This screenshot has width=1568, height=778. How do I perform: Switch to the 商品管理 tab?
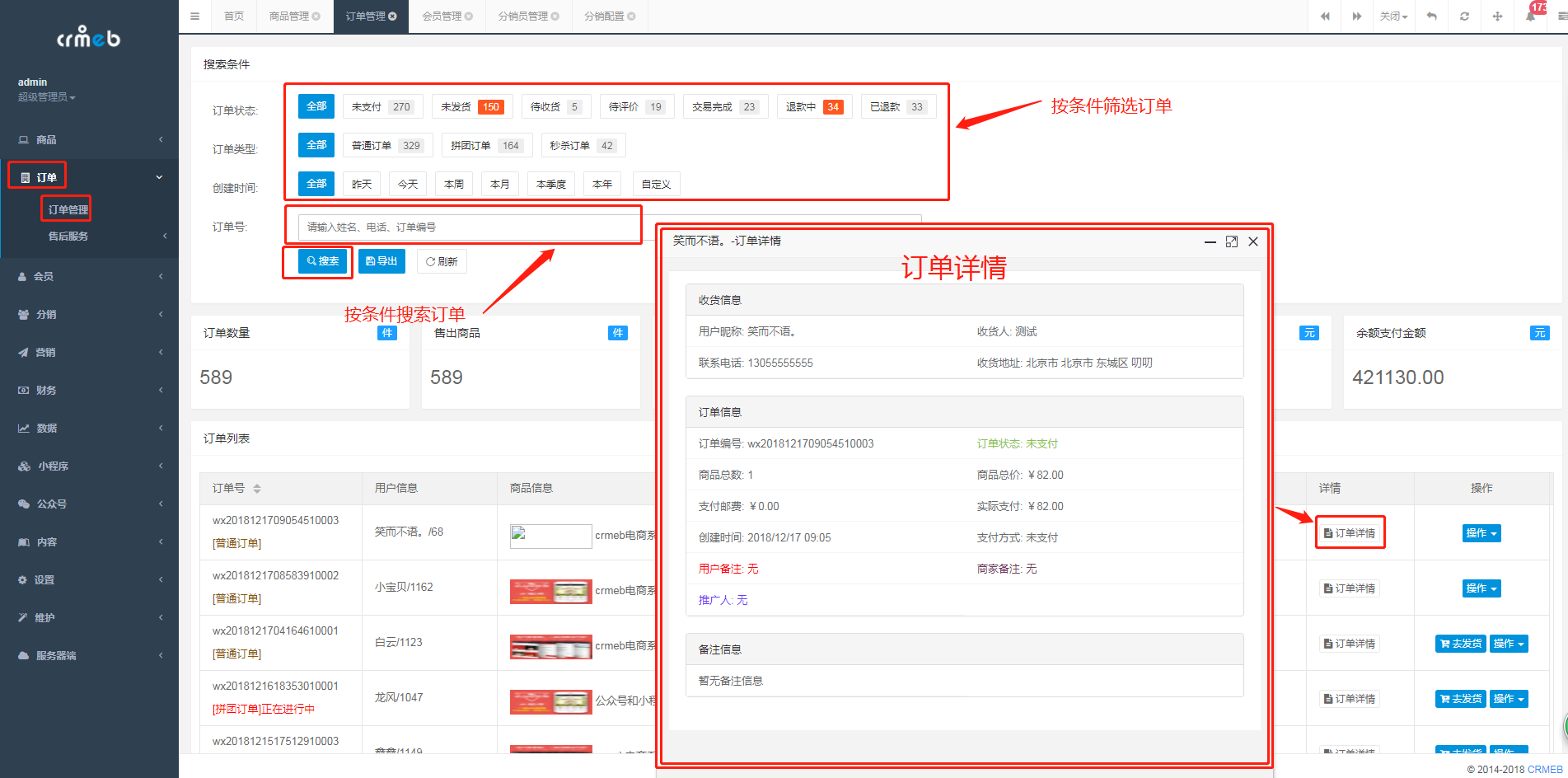pos(289,16)
